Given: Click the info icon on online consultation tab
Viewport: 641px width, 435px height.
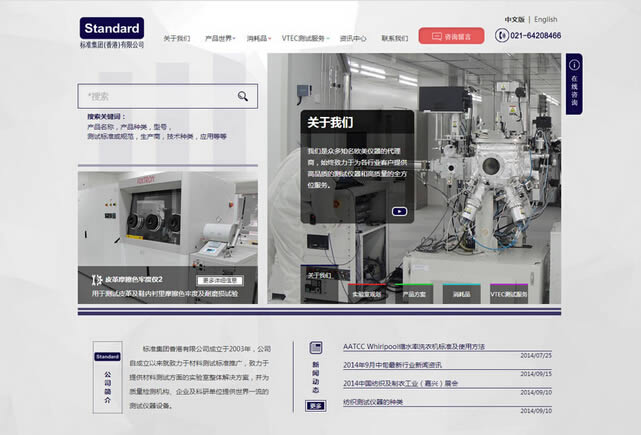Looking at the screenshot, I should 573,63.
